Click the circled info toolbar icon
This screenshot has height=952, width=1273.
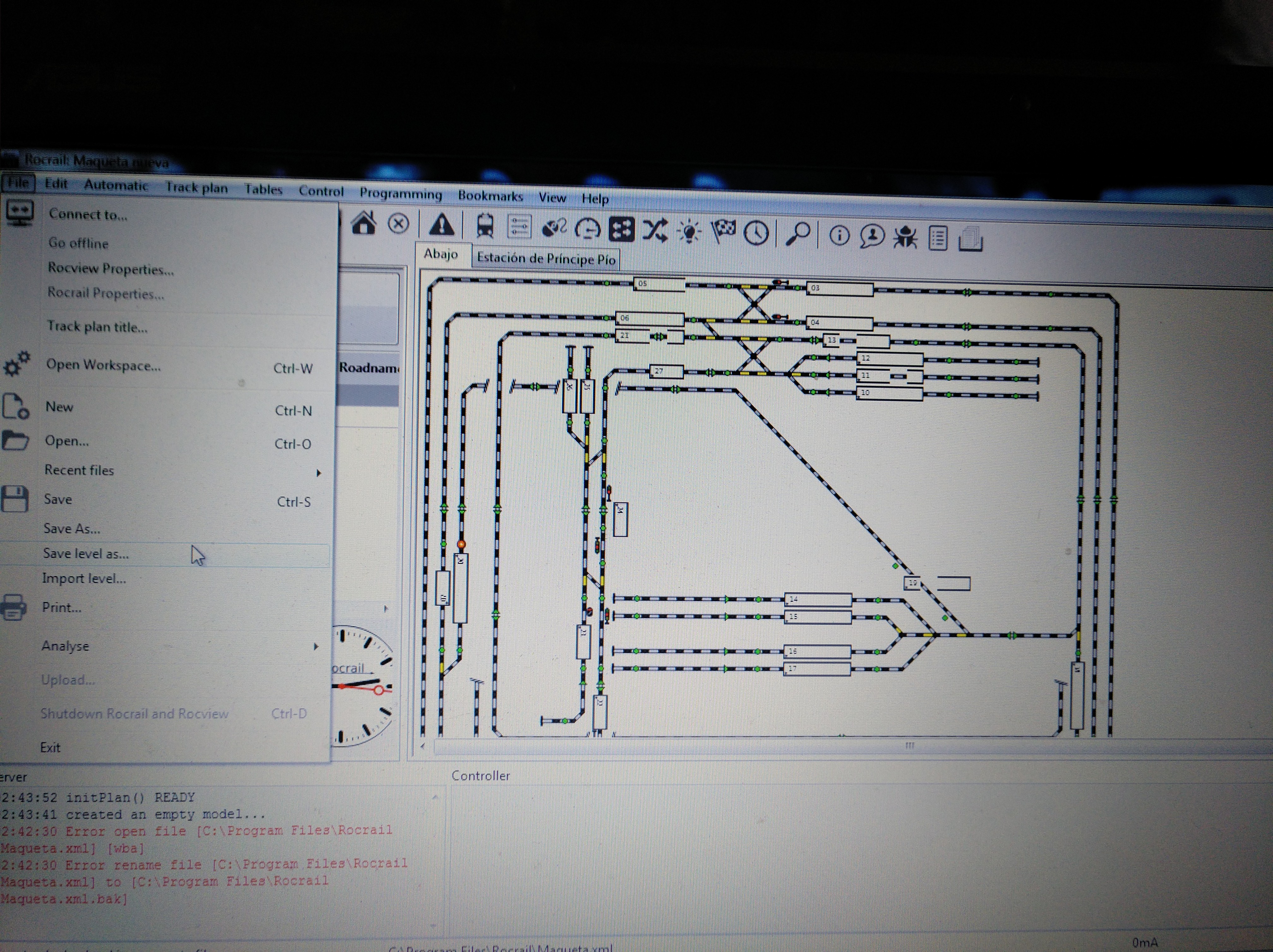point(839,235)
